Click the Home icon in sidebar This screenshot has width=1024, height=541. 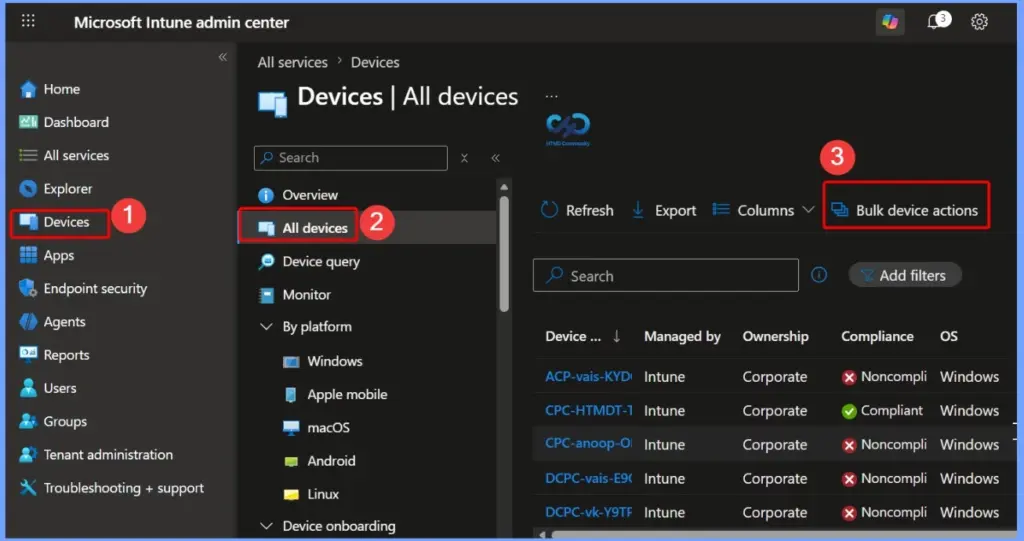point(28,89)
